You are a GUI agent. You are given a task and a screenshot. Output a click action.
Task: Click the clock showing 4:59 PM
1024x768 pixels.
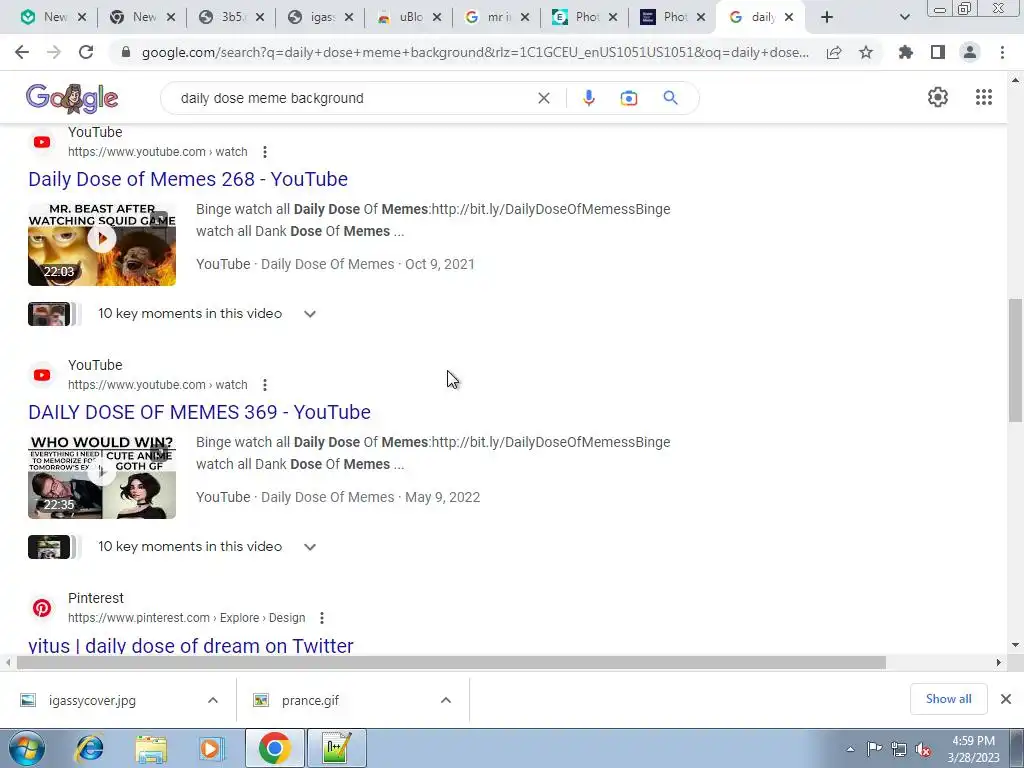pyautogui.click(x=973, y=741)
